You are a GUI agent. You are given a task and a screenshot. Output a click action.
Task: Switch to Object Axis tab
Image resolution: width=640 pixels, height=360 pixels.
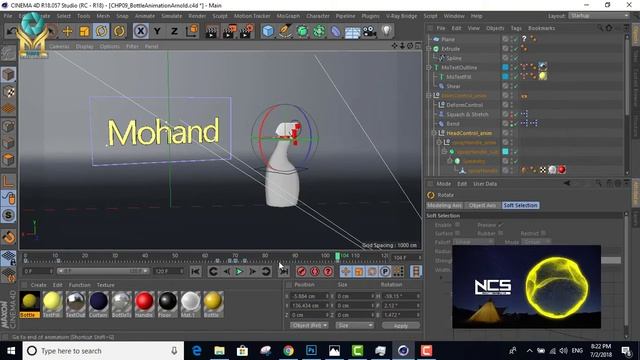pyautogui.click(x=482, y=205)
